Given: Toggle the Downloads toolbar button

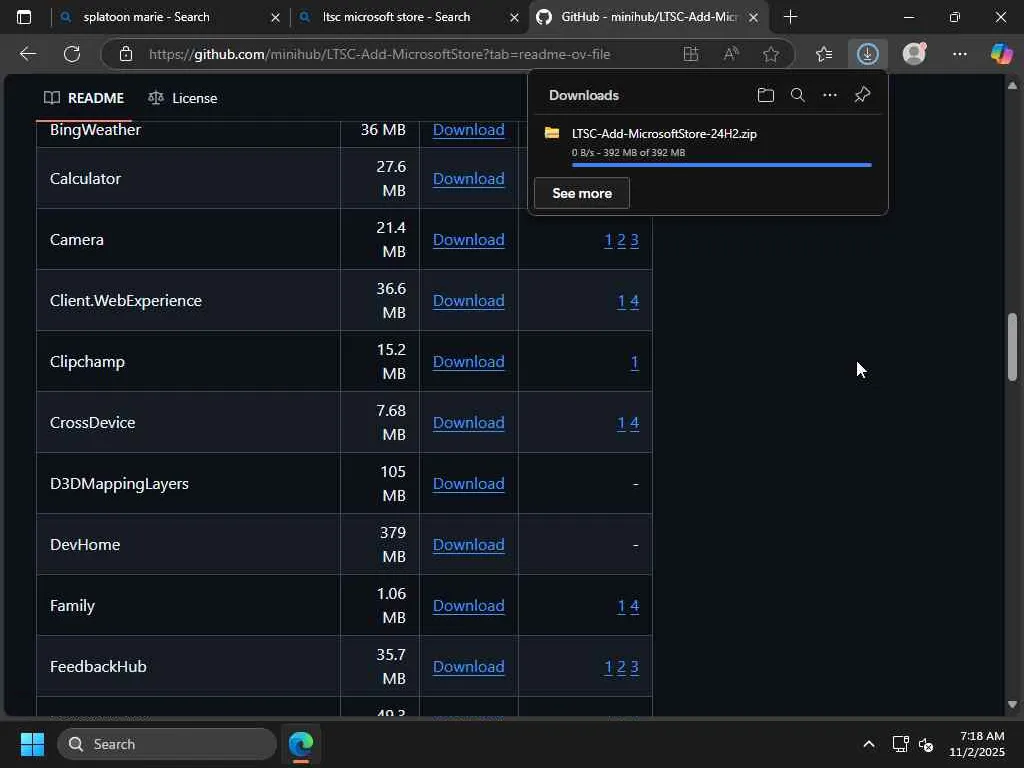Looking at the screenshot, I should pyautogui.click(x=867, y=54).
